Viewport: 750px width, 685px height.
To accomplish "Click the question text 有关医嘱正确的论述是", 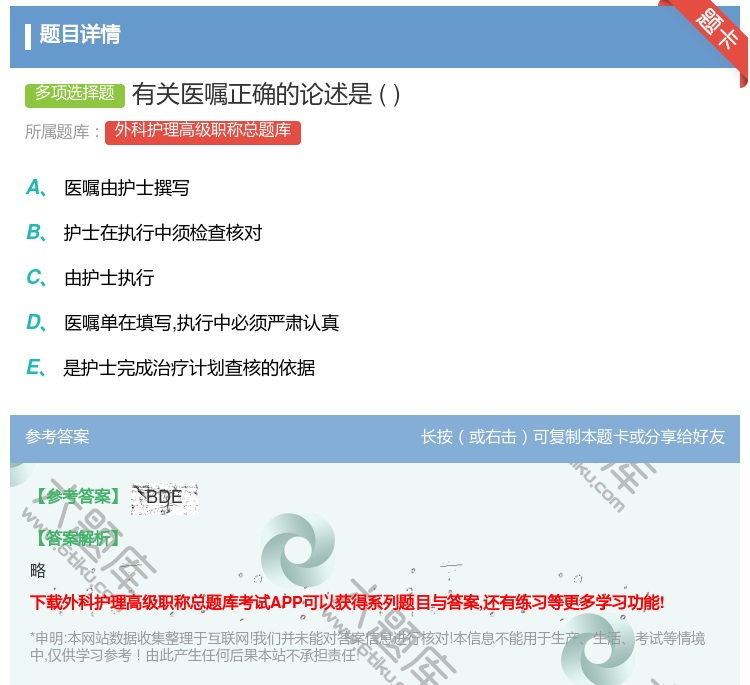I will [x=266, y=94].
